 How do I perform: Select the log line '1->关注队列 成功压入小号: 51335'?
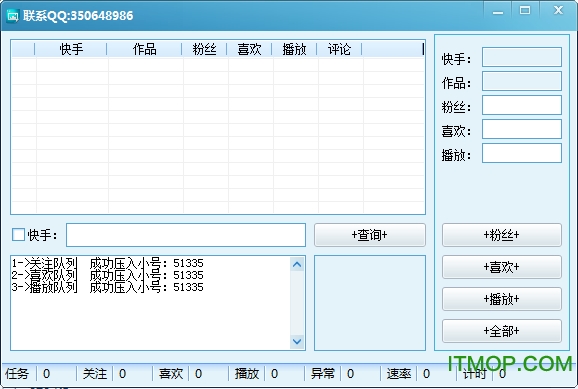[107, 263]
